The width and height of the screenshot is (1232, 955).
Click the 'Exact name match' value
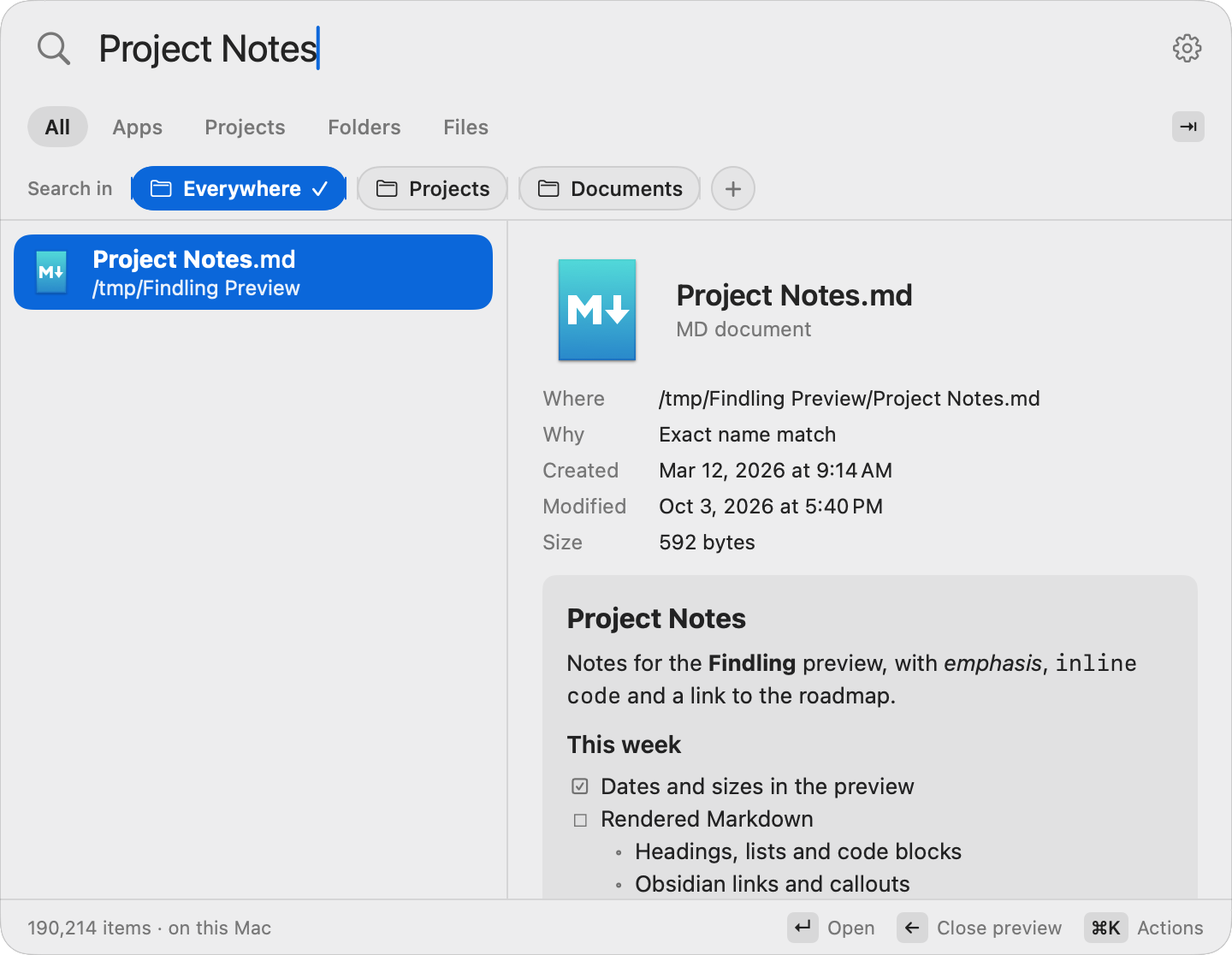pyautogui.click(x=747, y=435)
